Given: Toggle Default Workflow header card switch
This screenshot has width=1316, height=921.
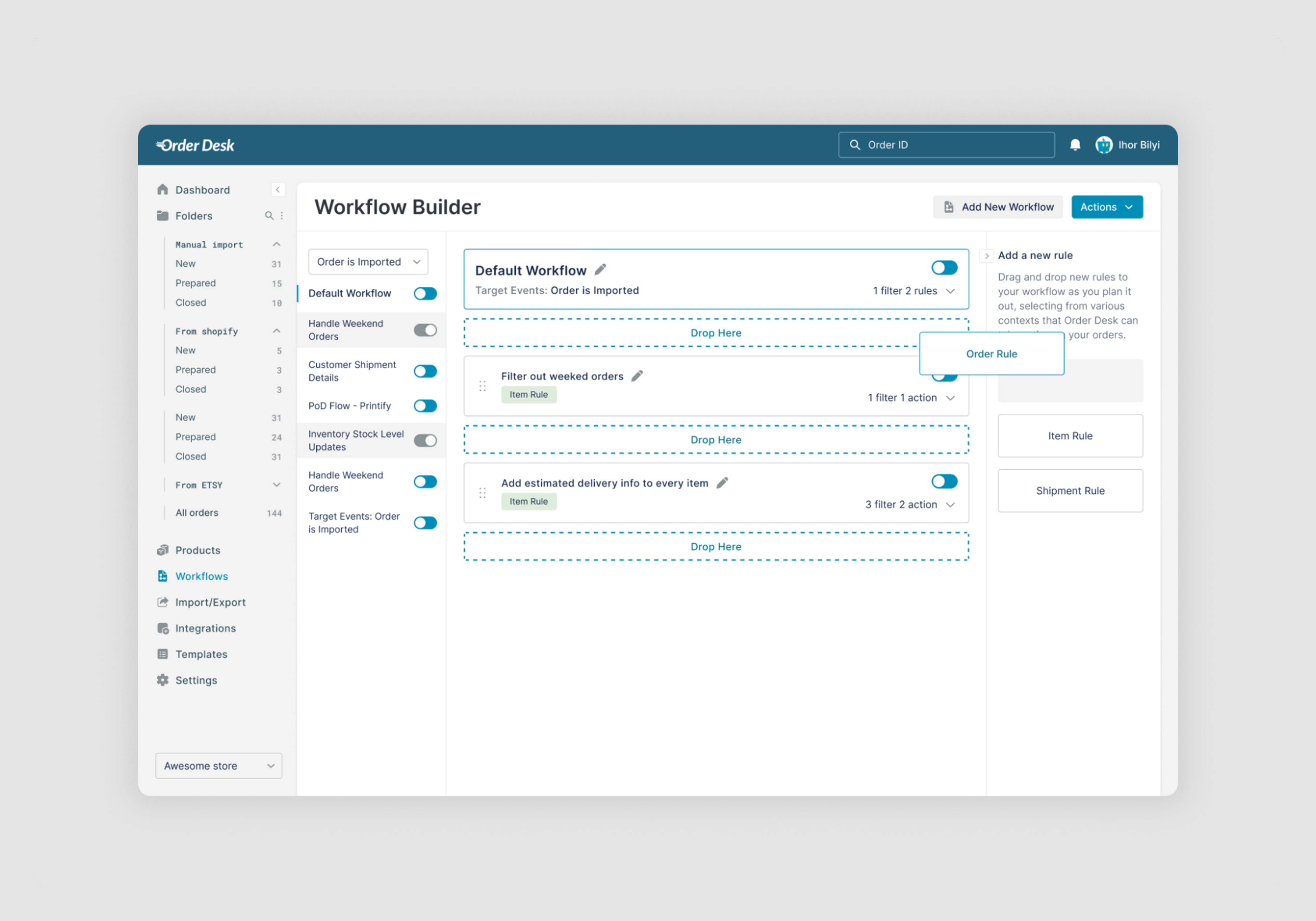Looking at the screenshot, I should click(944, 268).
